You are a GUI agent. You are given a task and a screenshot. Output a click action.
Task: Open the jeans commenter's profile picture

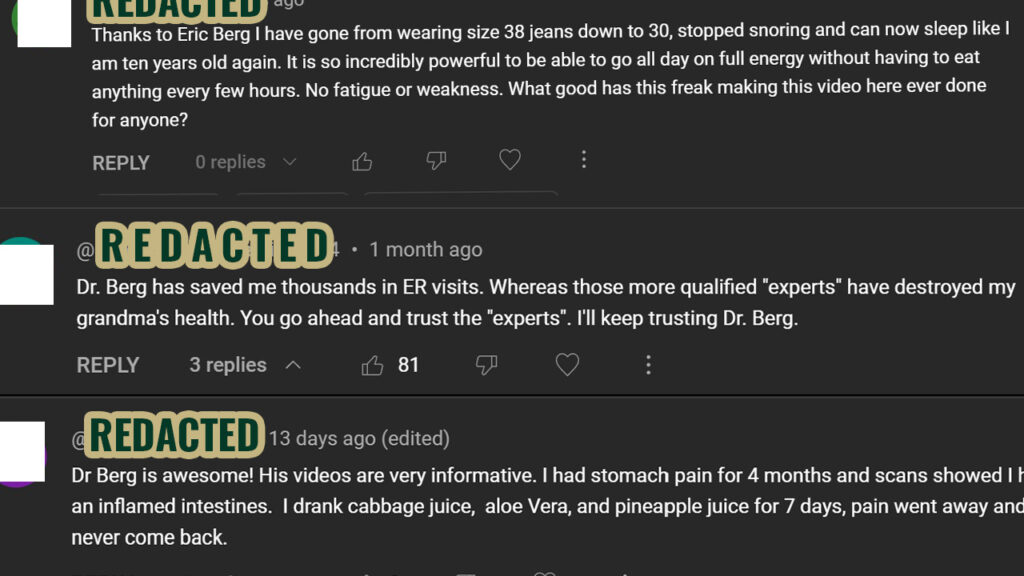click(43, 22)
